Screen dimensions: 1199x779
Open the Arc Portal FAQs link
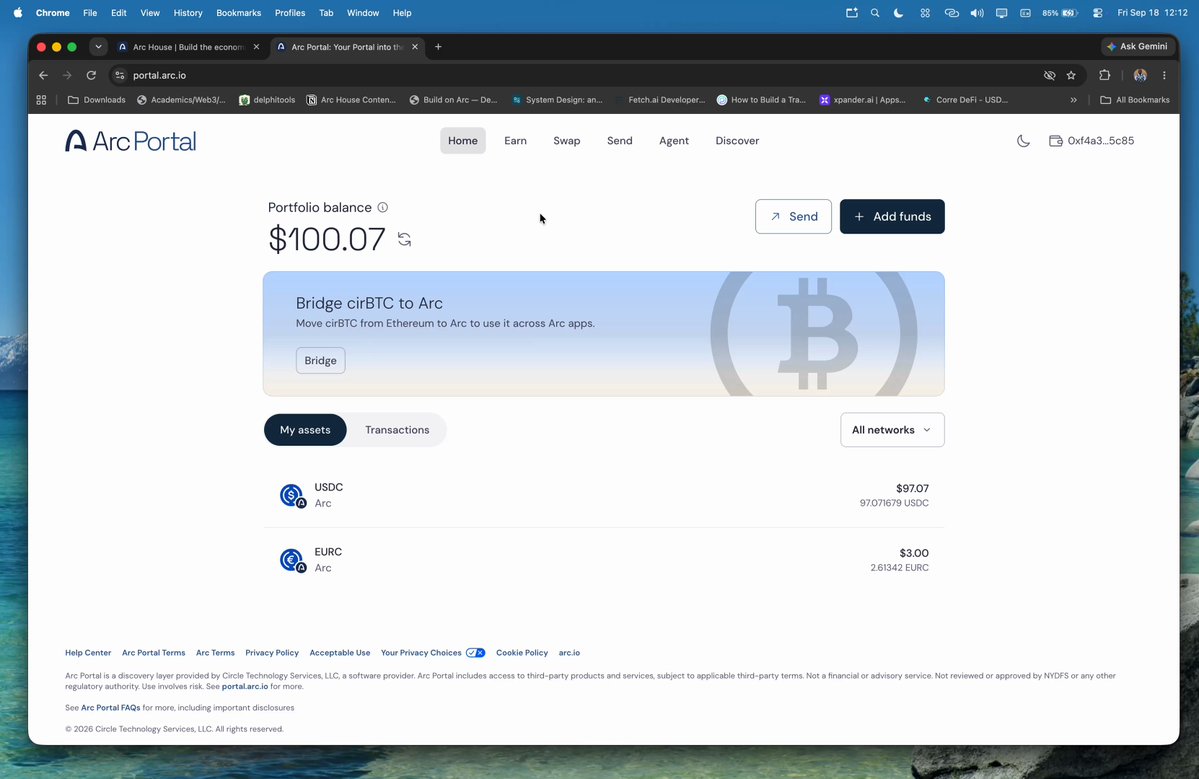tap(111, 708)
